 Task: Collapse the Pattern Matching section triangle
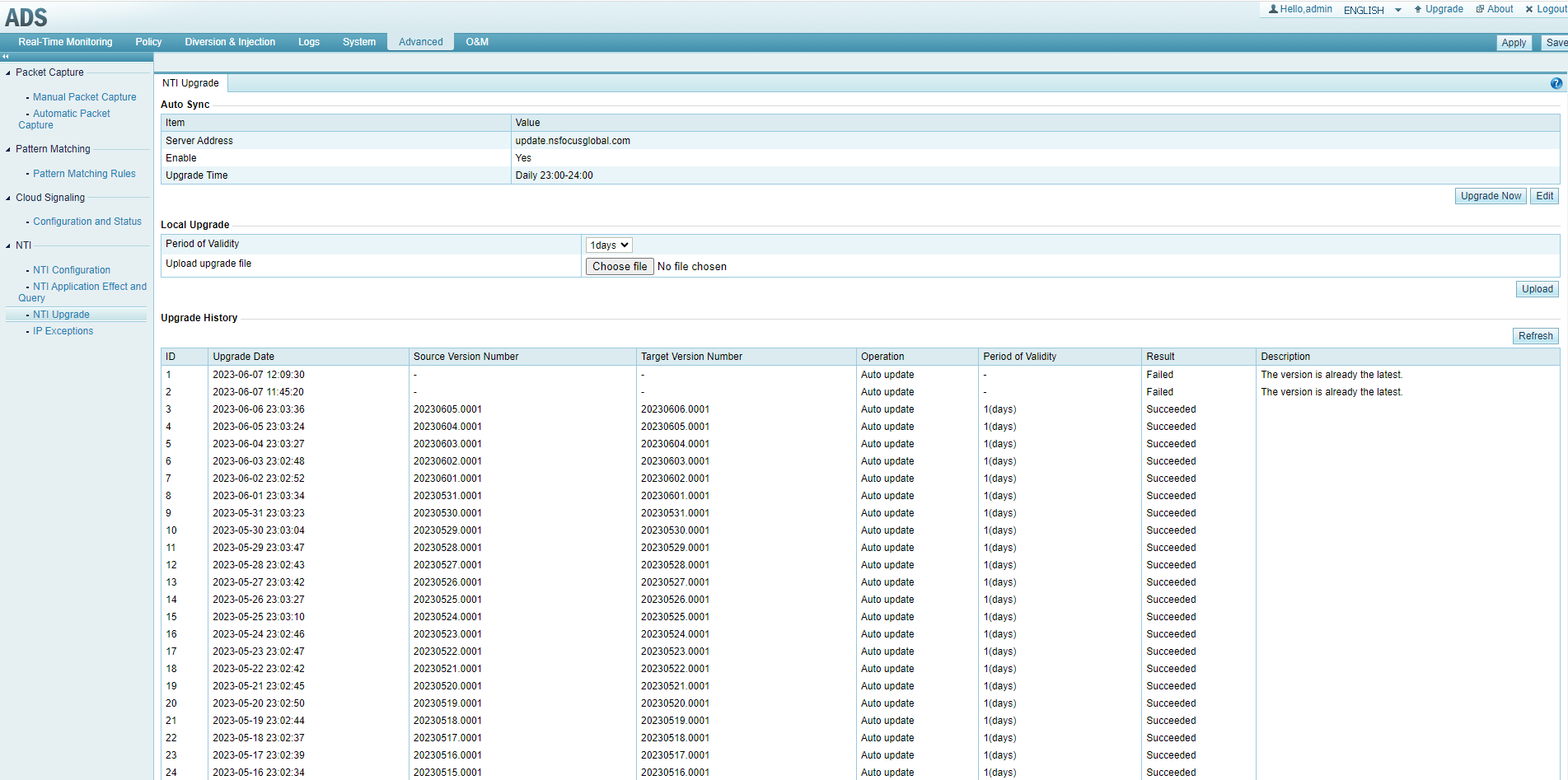click(8, 150)
